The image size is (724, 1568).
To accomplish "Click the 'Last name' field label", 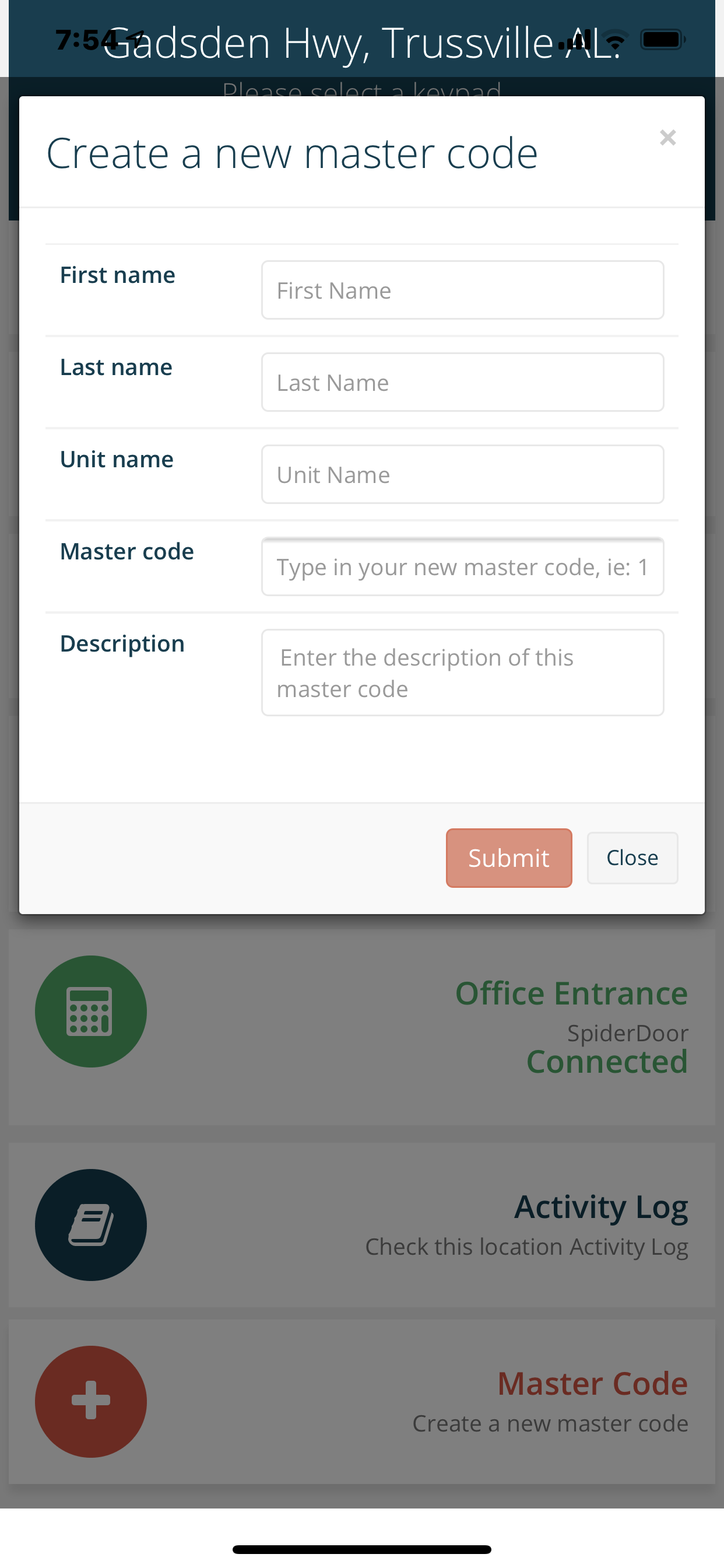I will click(x=116, y=367).
